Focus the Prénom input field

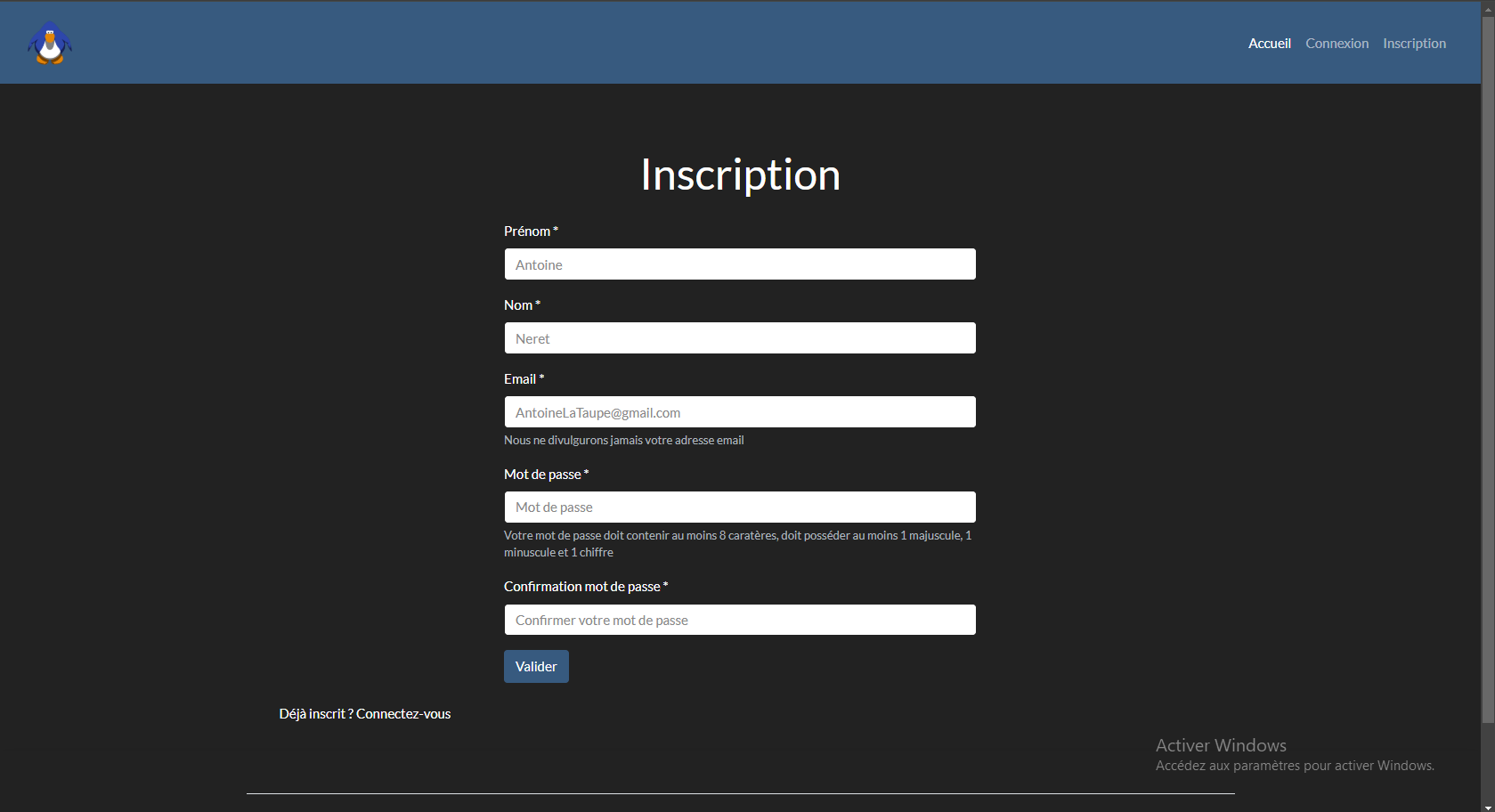click(739, 264)
